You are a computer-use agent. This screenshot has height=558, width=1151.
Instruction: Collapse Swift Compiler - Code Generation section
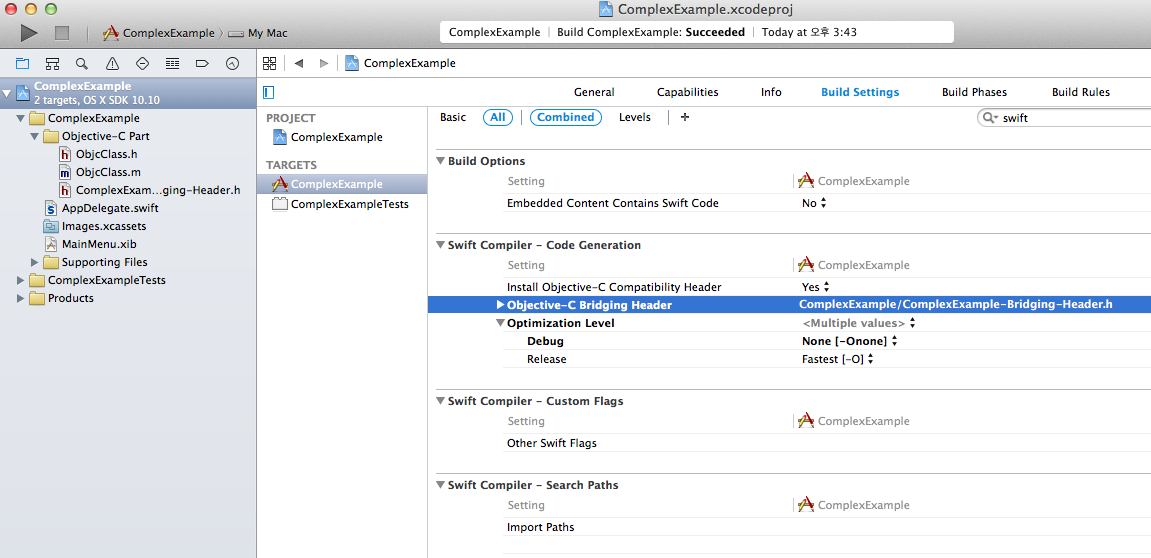coord(440,245)
